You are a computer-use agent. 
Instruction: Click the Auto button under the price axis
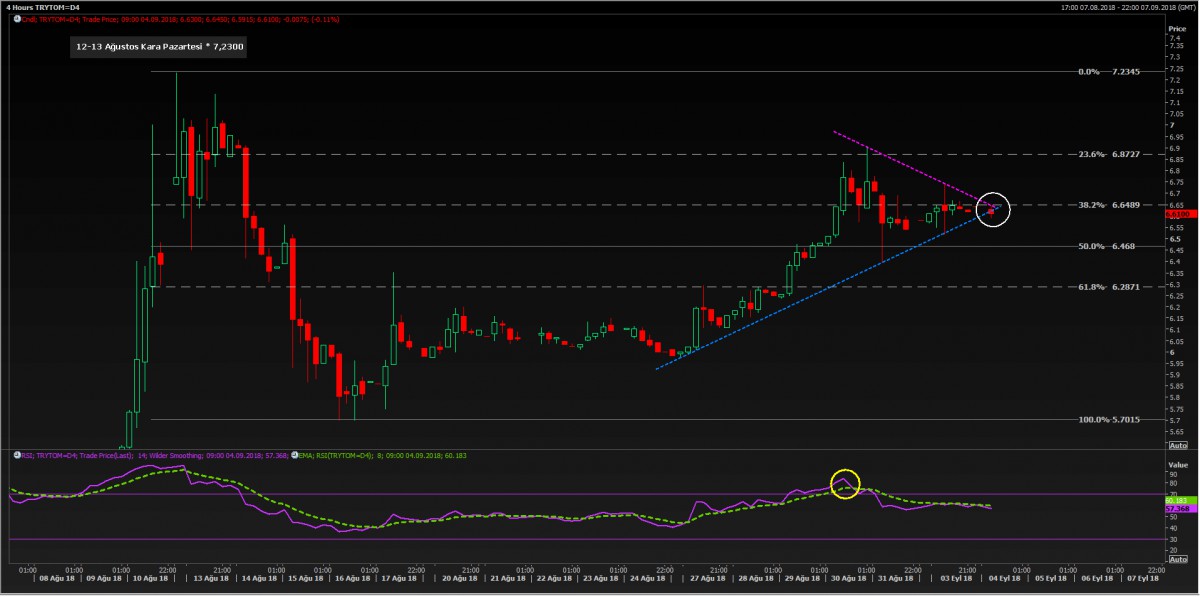(1178, 445)
